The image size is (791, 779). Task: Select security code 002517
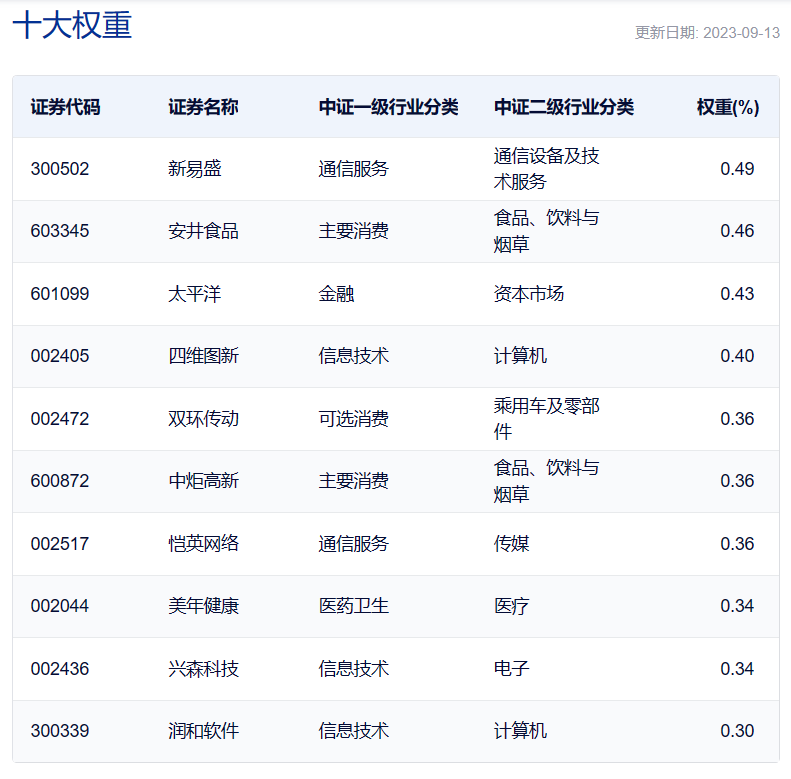(60, 544)
